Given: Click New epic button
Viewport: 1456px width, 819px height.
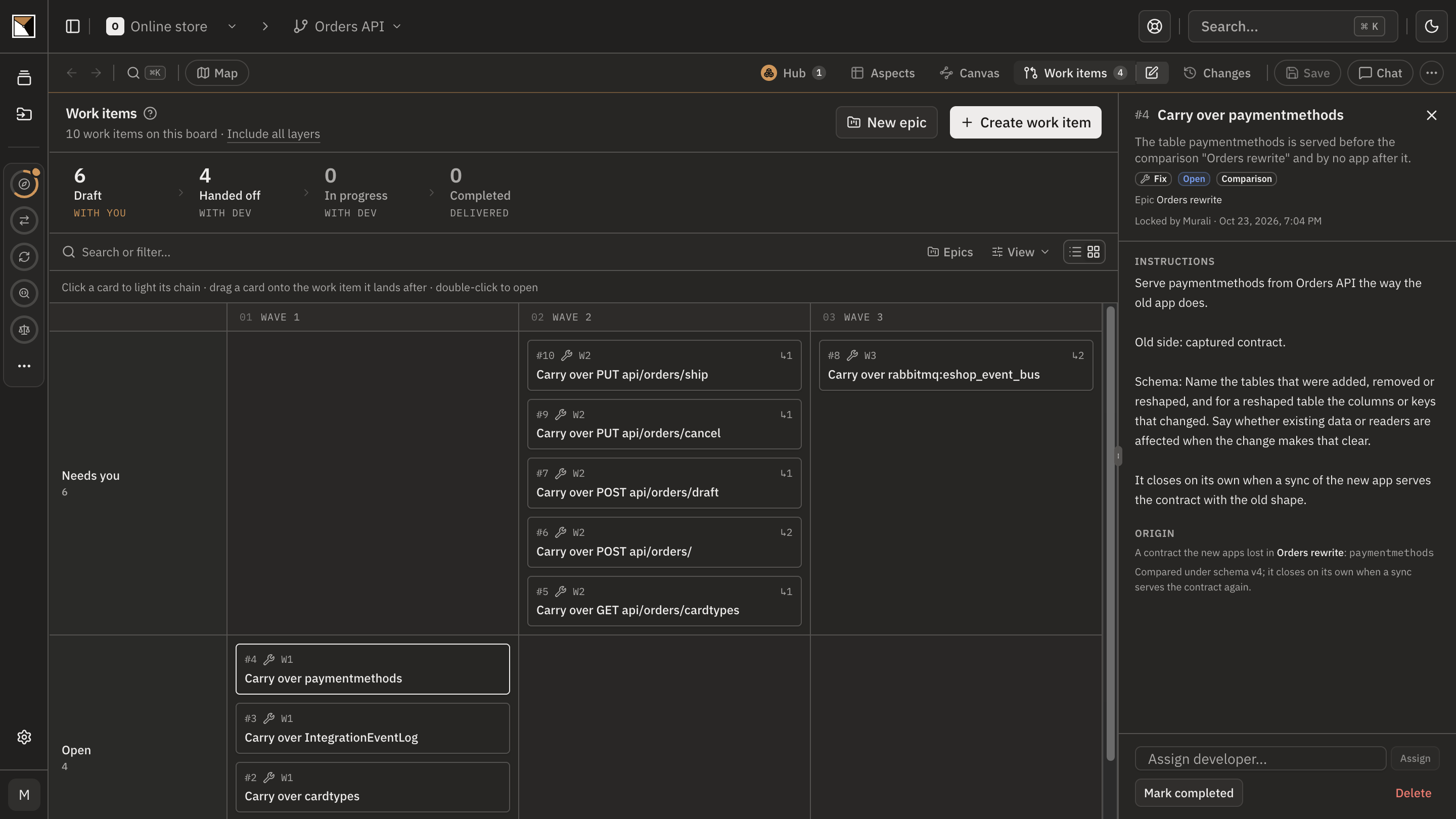Looking at the screenshot, I should [886, 123].
